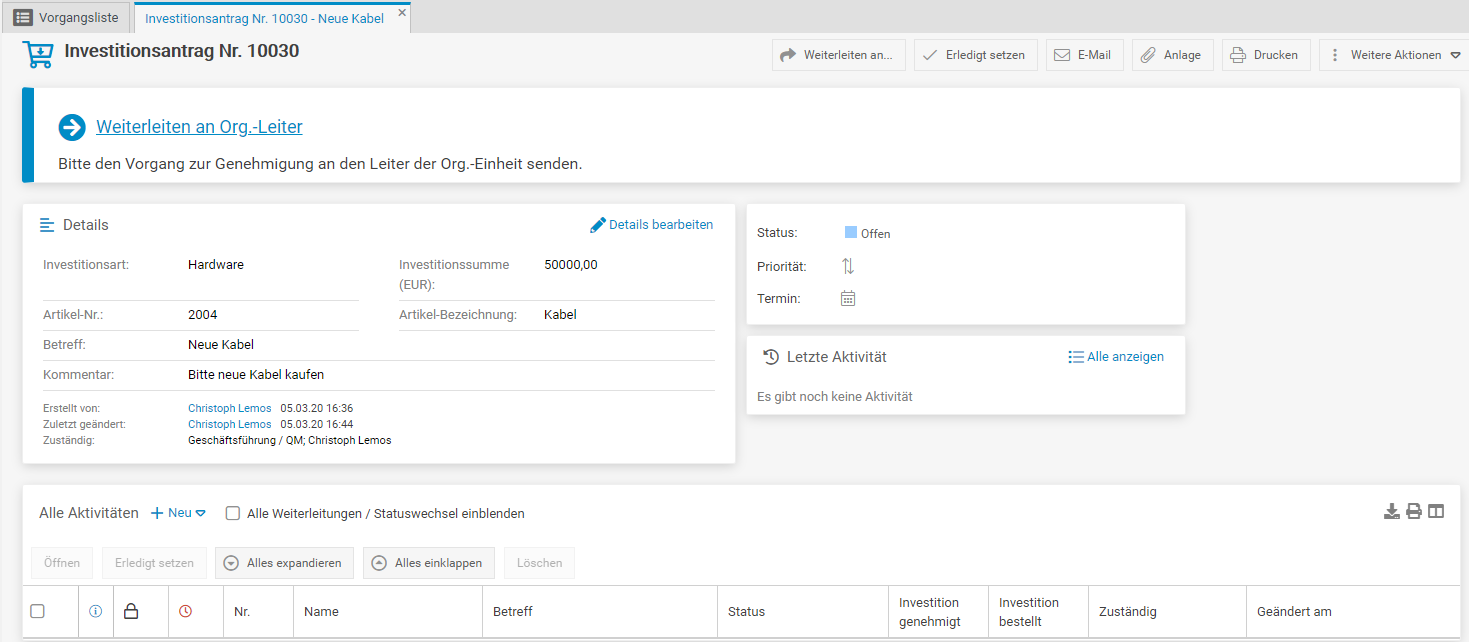Viewport: 1469px width, 642px height.
Task: Click Erledigt setzen in top toolbar
Action: (x=975, y=55)
